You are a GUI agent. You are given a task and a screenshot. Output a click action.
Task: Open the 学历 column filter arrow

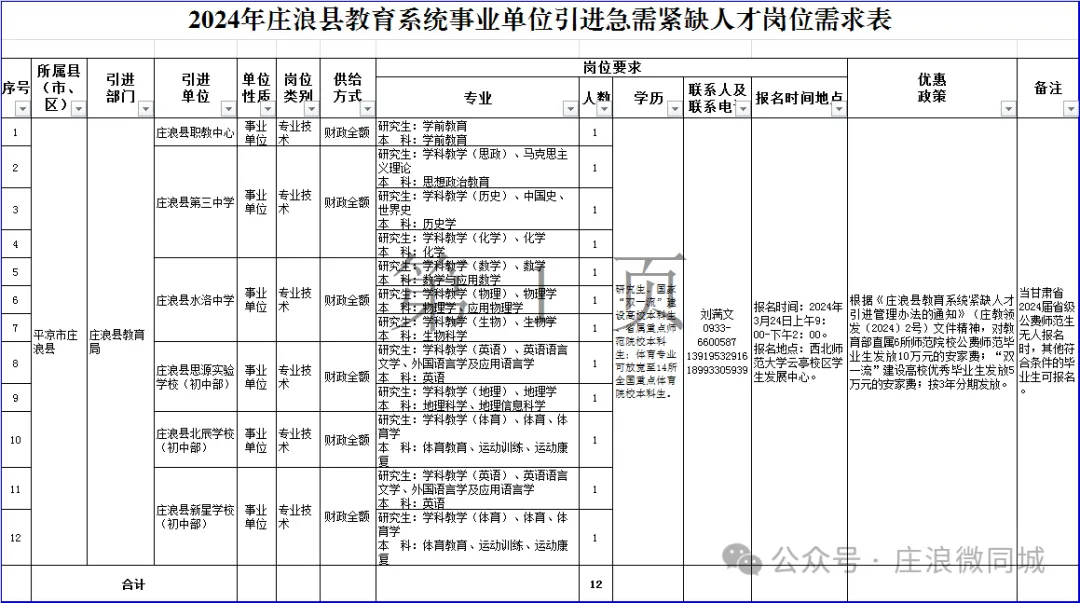pyautogui.click(x=674, y=109)
